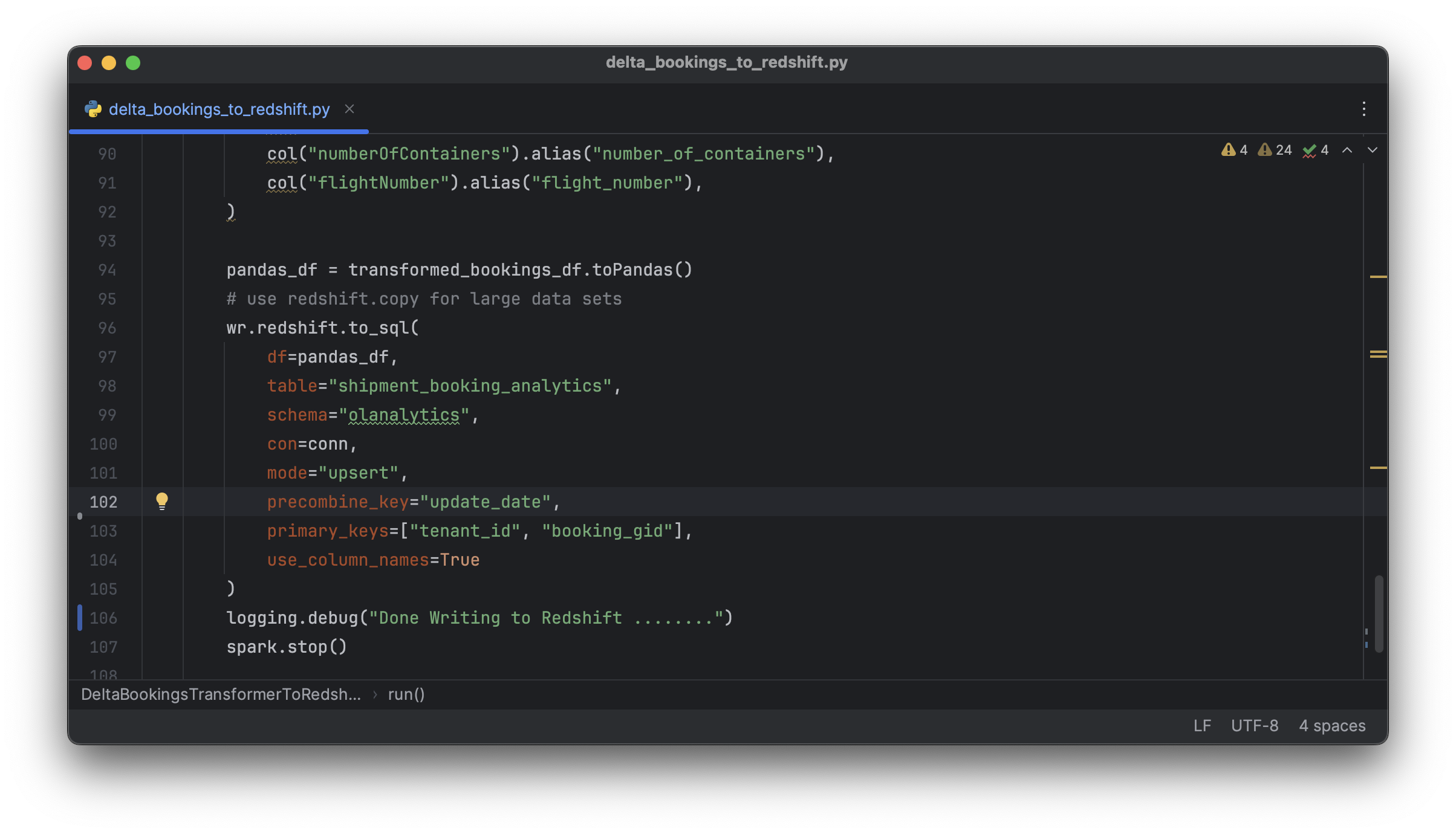The image size is (1456, 834).
Task: Click line number 96 in the gutter
Action: click(x=107, y=328)
